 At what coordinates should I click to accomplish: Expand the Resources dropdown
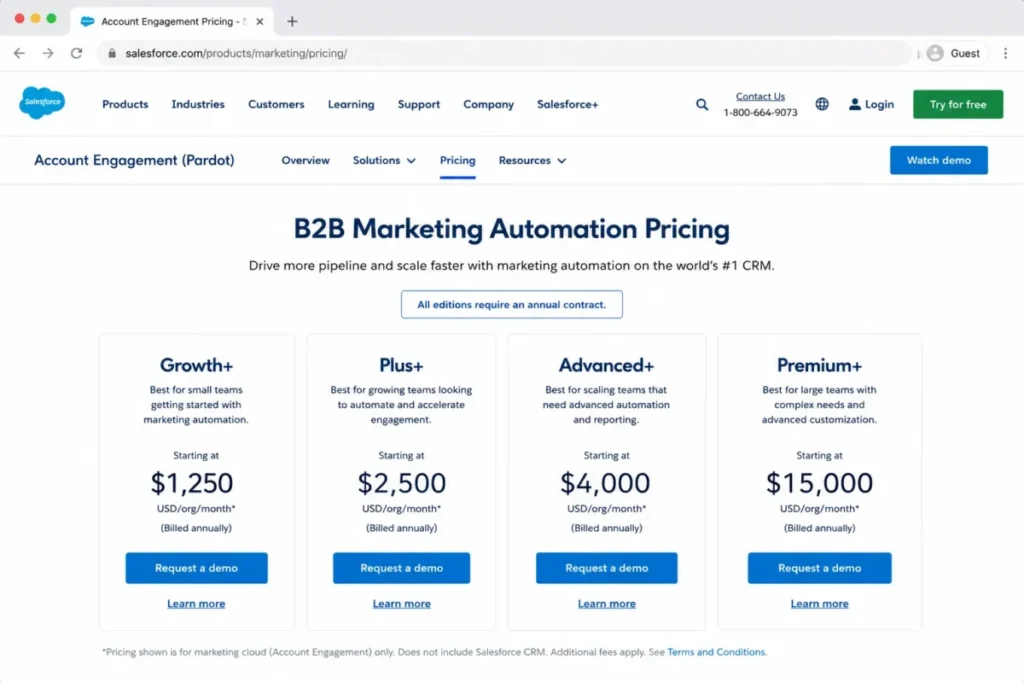(532, 161)
